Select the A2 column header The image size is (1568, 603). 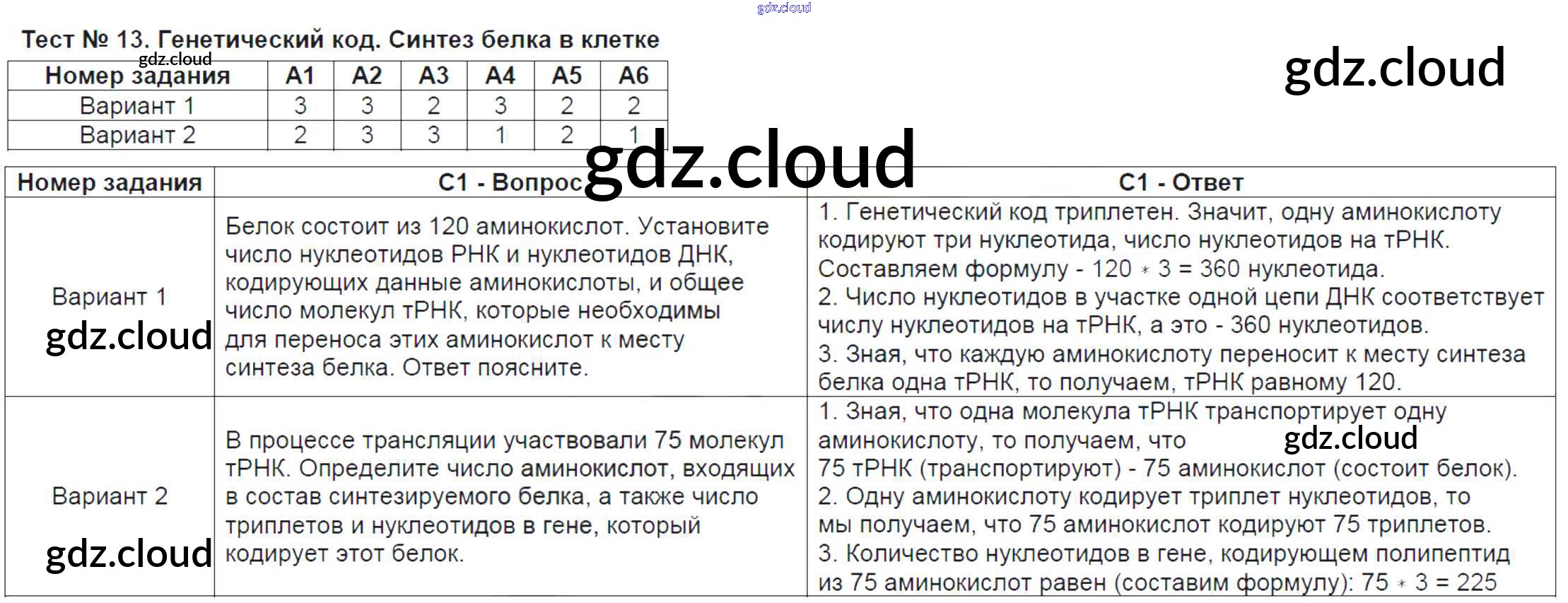pyautogui.click(x=366, y=76)
